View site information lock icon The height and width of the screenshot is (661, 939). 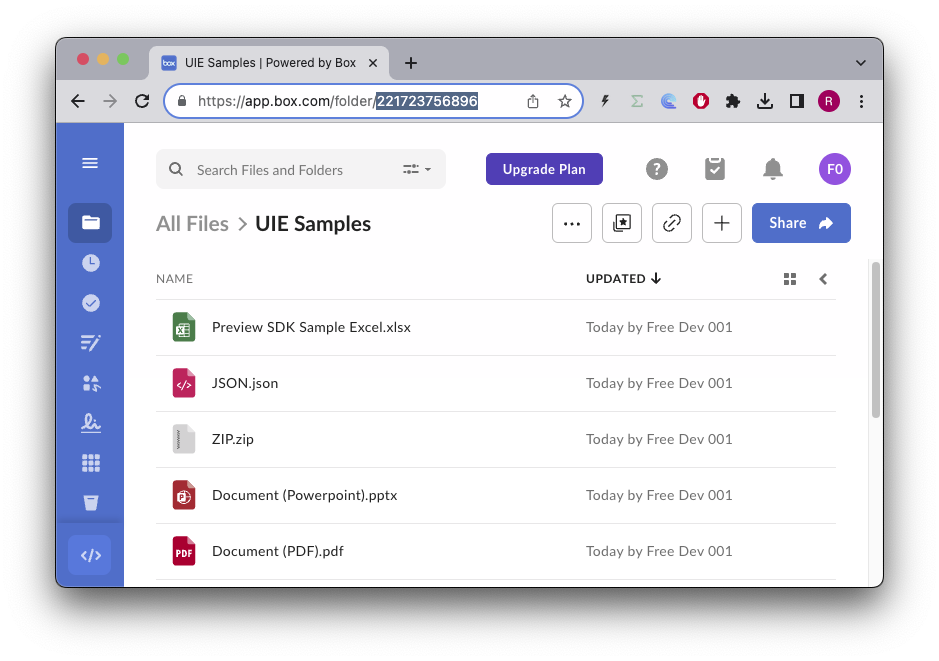pos(182,101)
